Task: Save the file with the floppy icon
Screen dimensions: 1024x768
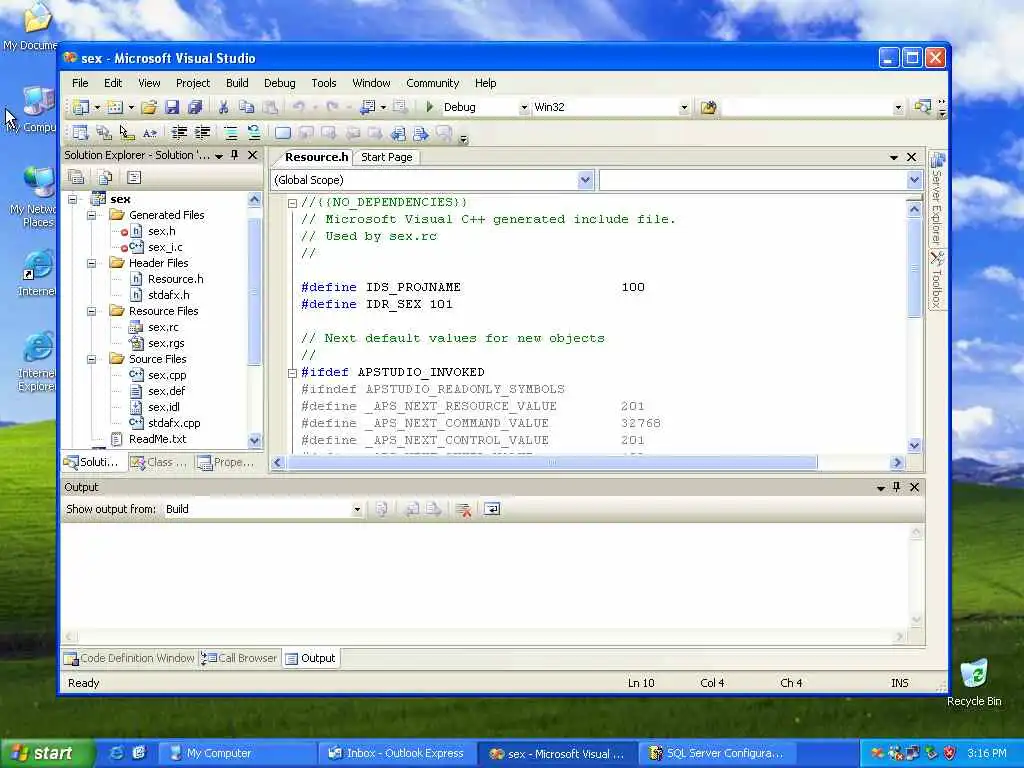Action: coord(172,107)
